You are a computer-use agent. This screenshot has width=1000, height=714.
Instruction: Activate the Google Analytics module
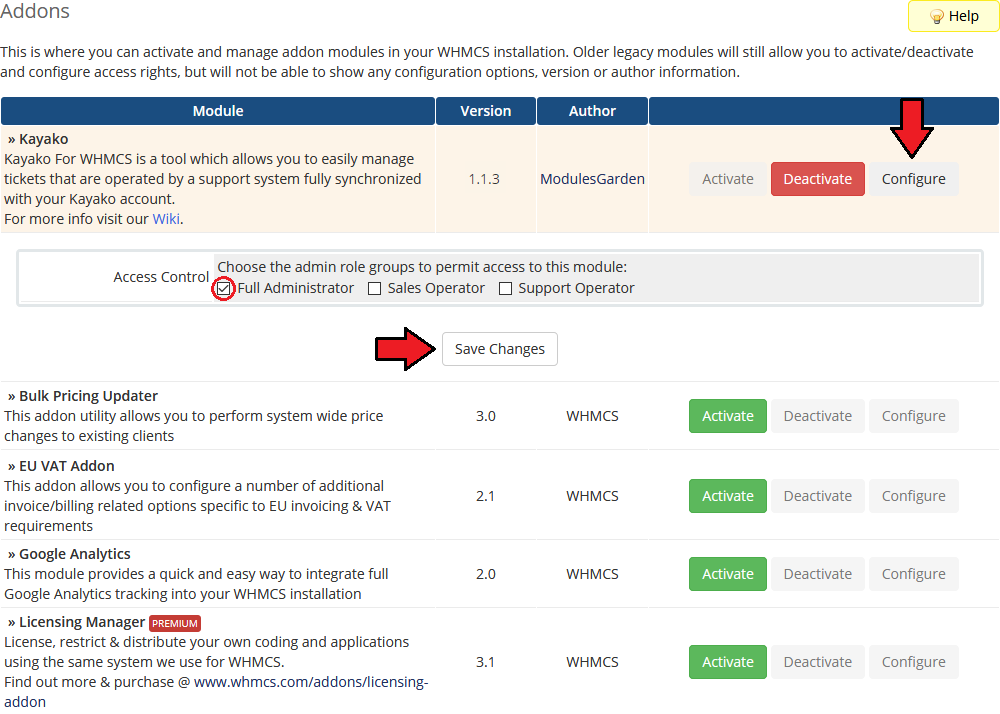coord(728,574)
